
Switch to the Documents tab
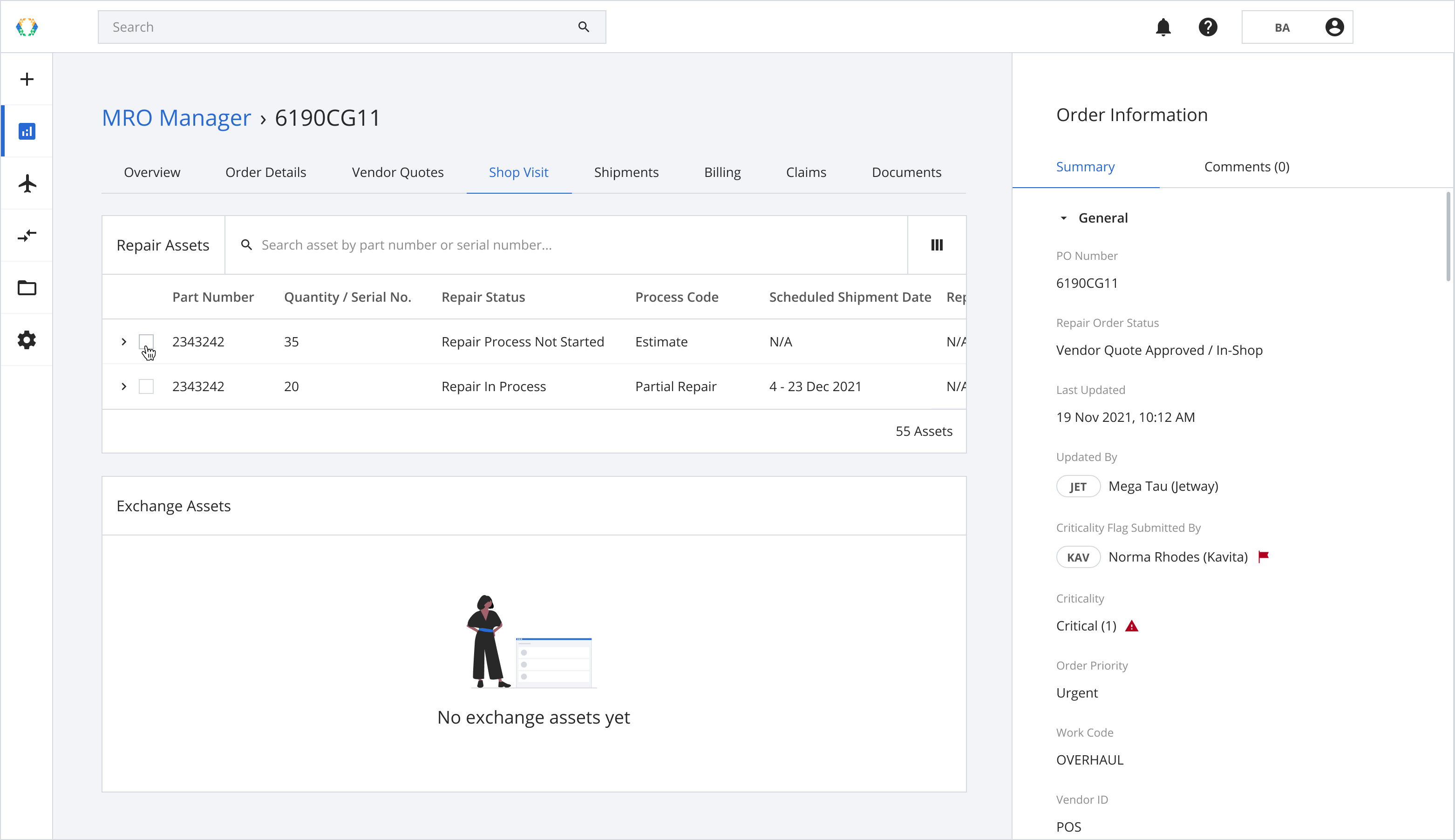[x=906, y=172]
